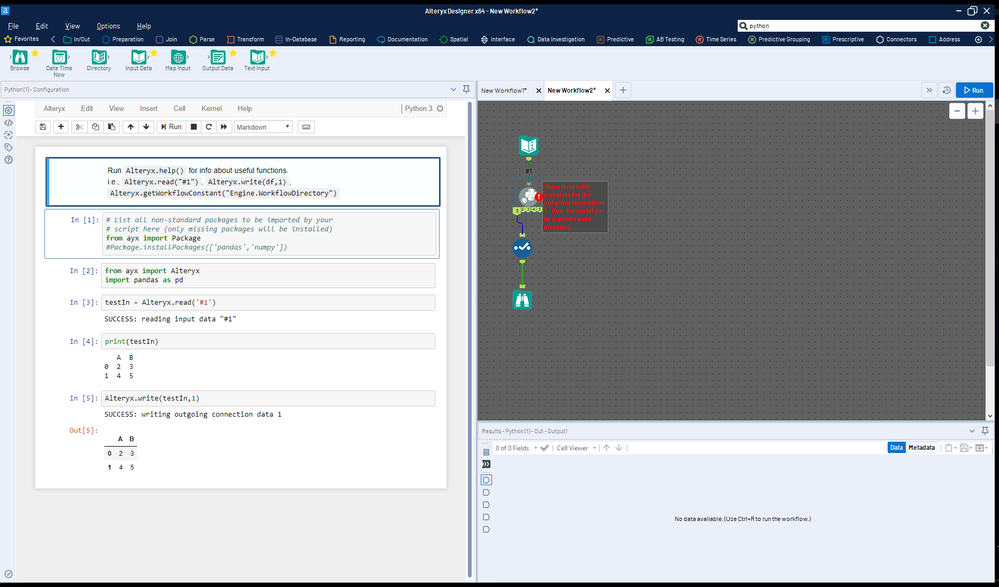Open the results new-window dropdown
Screen dimensions: 999x587
(x=981, y=448)
